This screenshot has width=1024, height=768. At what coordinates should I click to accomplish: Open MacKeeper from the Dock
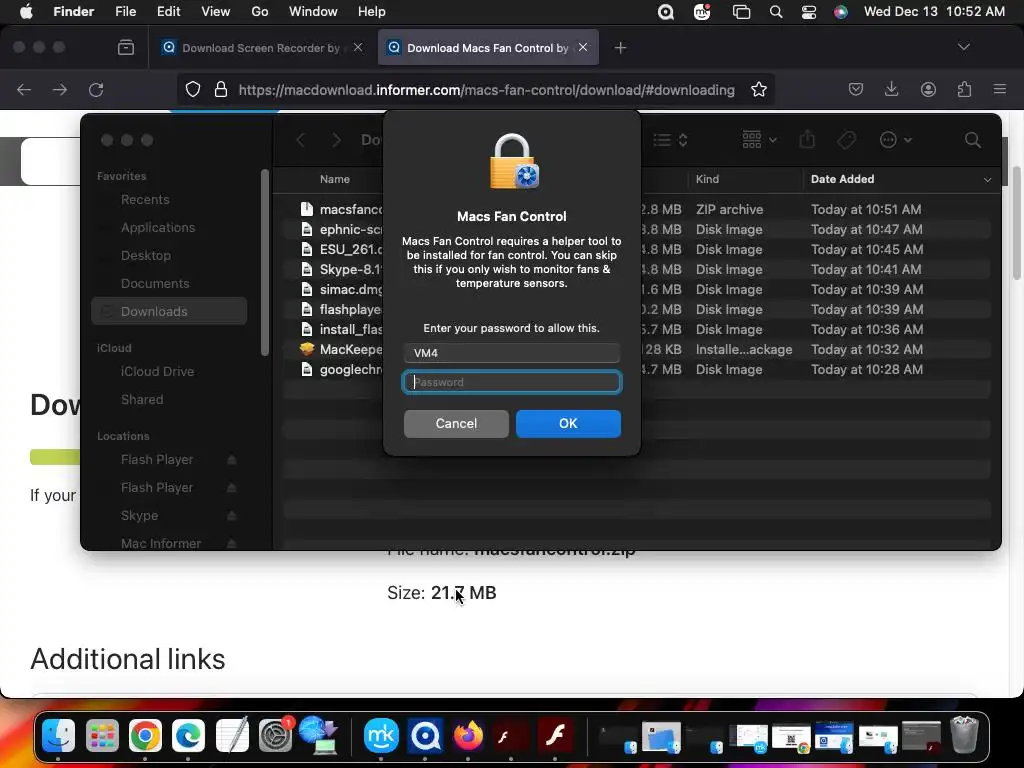pyautogui.click(x=381, y=737)
